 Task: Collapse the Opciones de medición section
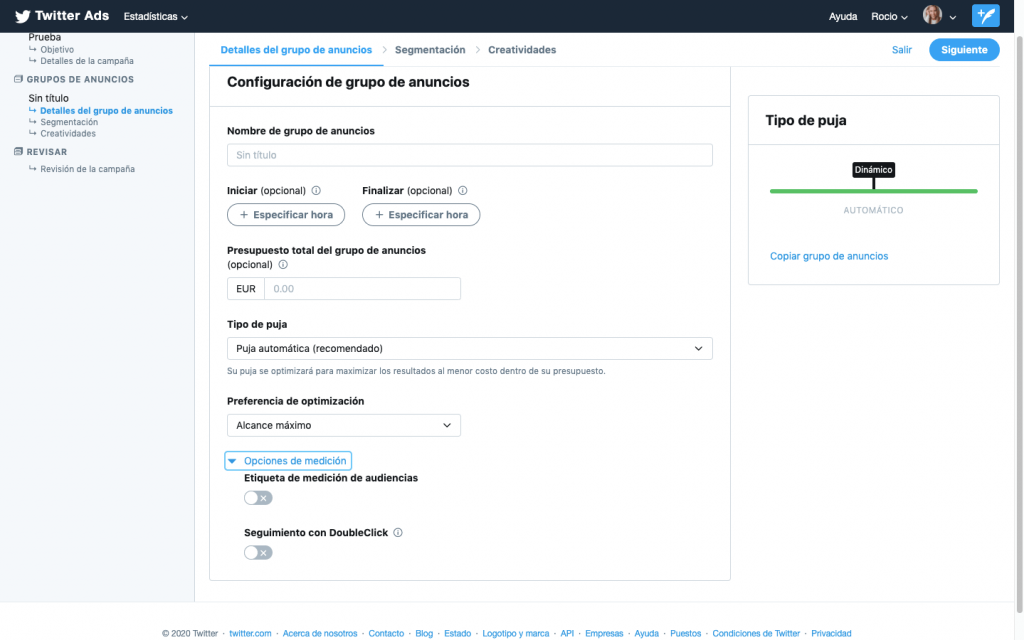(288, 460)
